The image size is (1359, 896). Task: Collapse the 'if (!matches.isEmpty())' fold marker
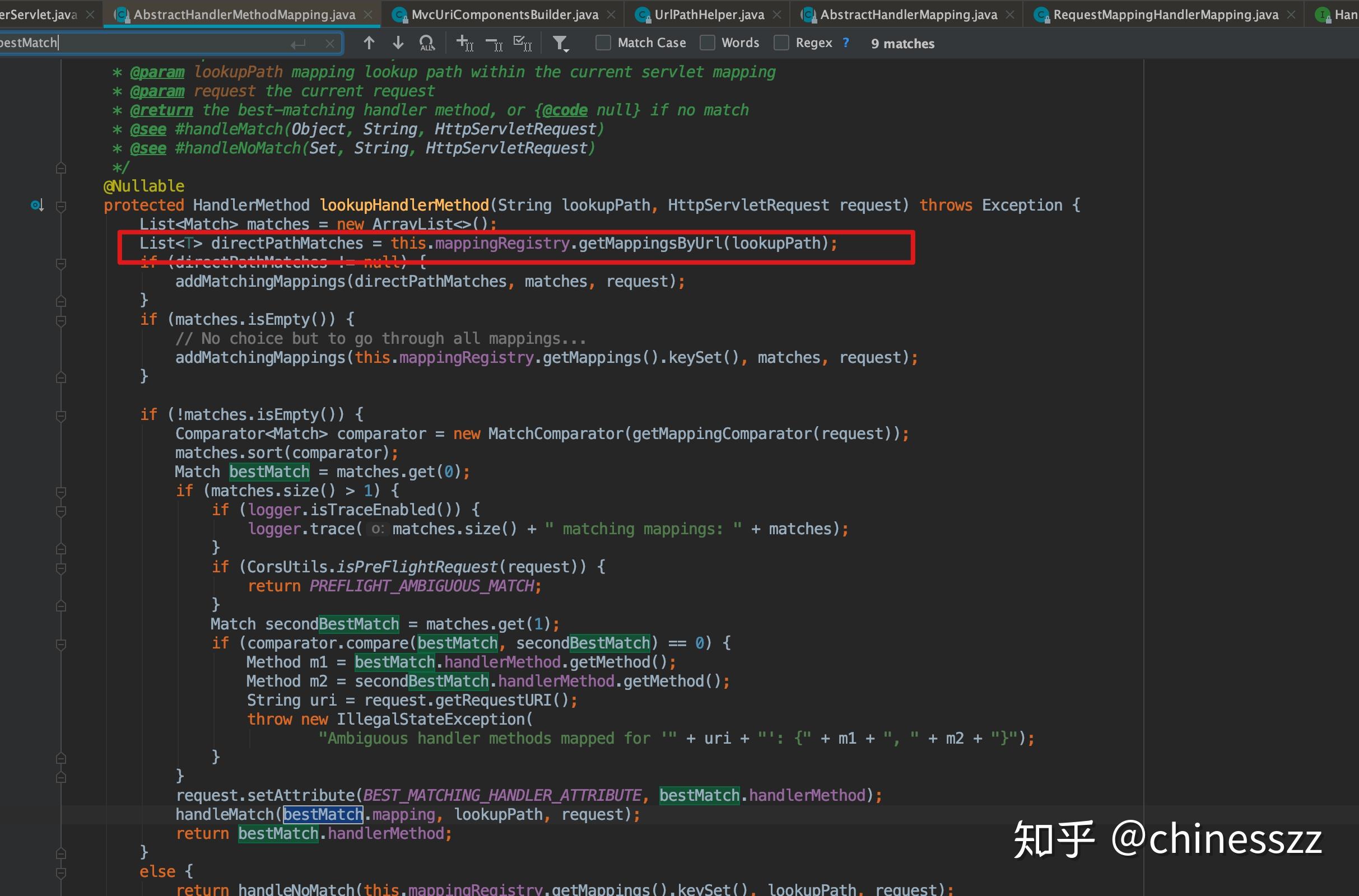pos(61,416)
